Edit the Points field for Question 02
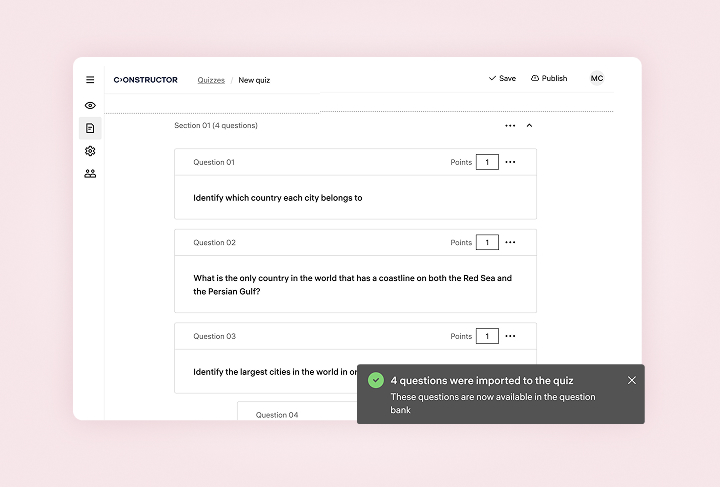Screen dimensions: 720x487 pos(487,242)
